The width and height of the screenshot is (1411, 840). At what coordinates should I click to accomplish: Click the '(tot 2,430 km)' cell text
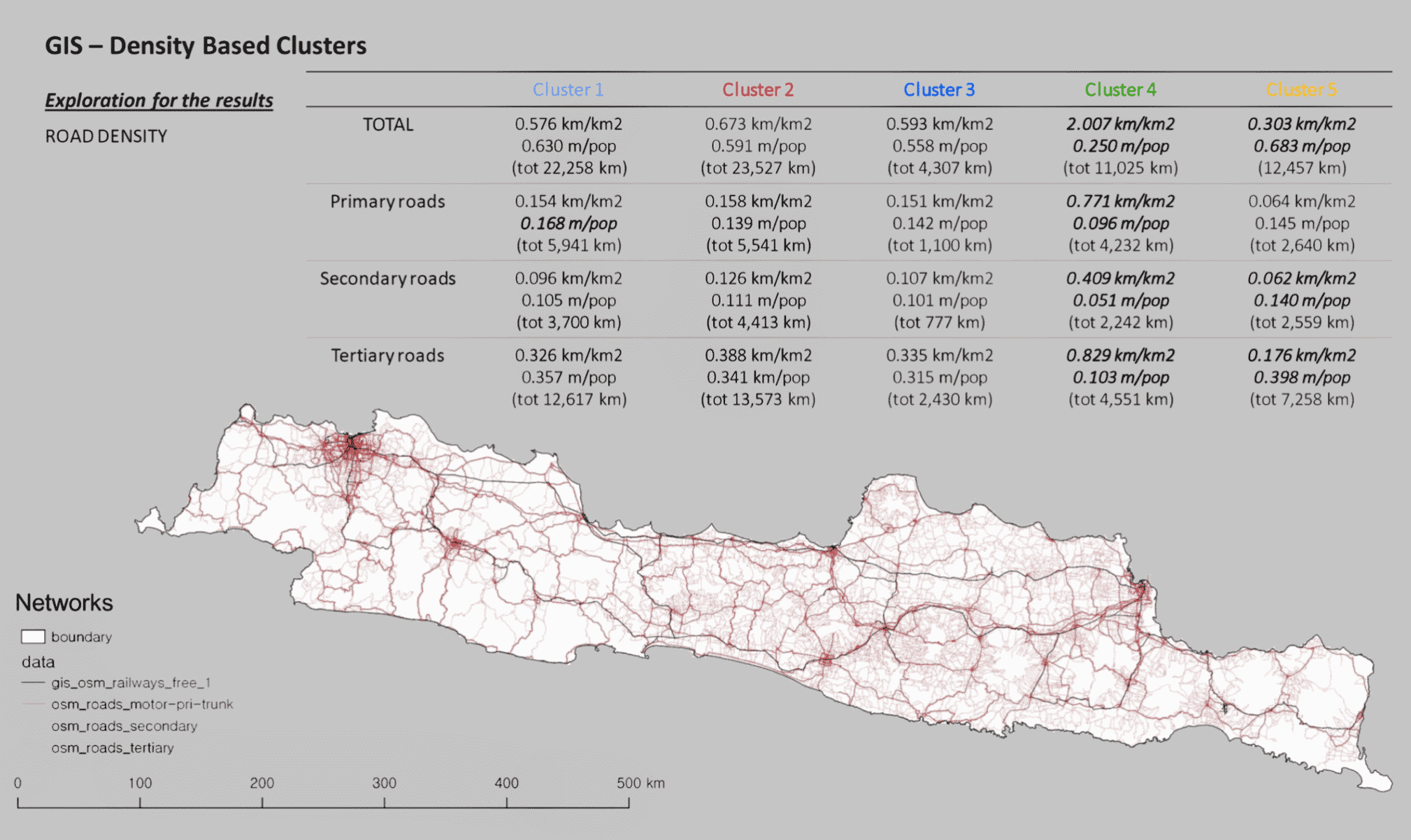[940, 400]
